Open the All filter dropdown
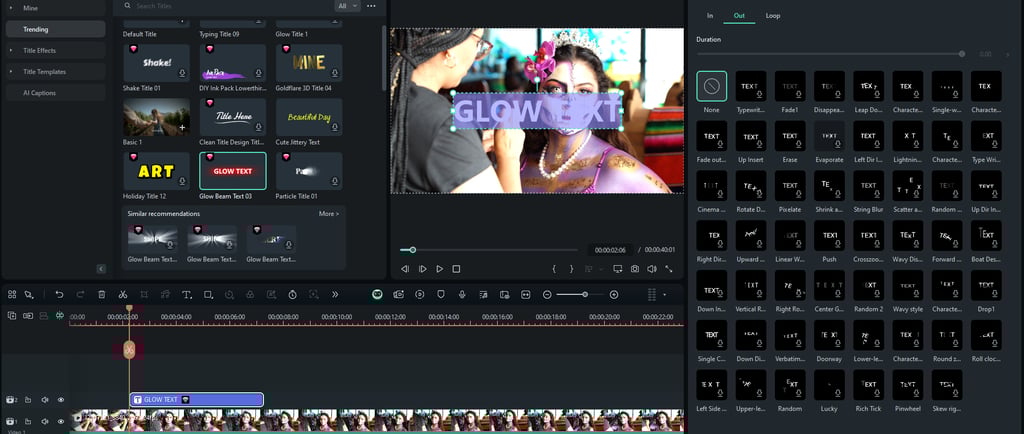This screenshot has width=1024, height=434. coord(346,6)
